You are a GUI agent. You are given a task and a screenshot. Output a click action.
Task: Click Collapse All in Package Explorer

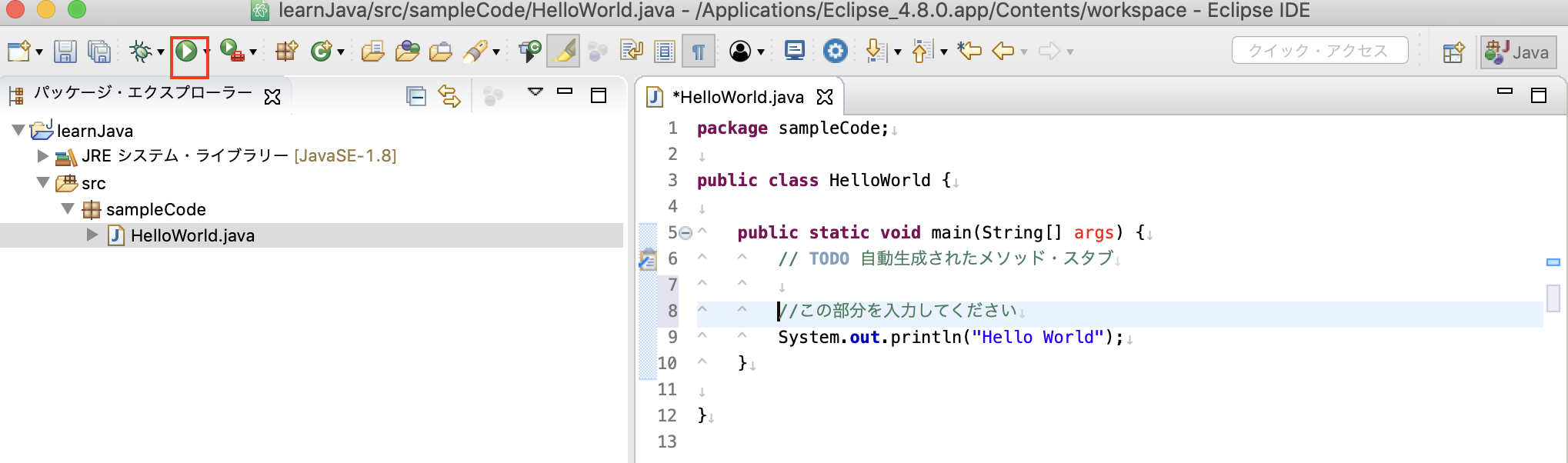point(416,96)
